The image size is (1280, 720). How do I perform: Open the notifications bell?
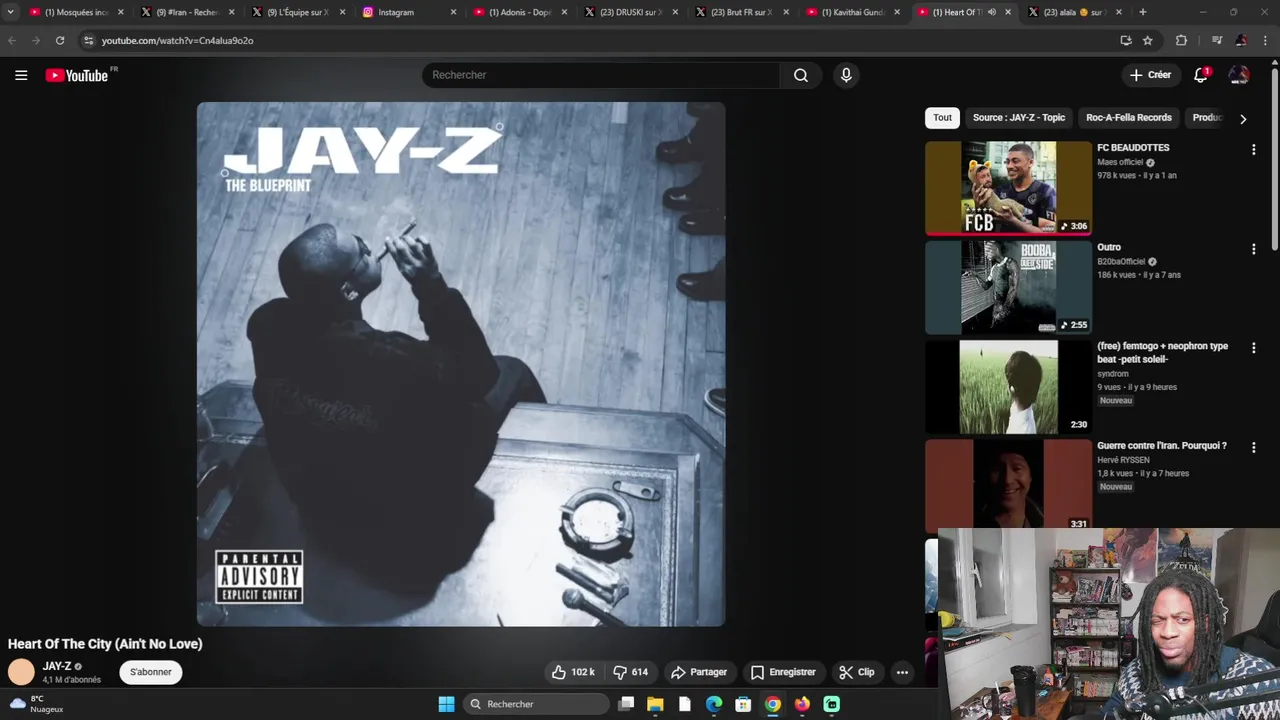pyautogui.click(x=1201, y=75)
